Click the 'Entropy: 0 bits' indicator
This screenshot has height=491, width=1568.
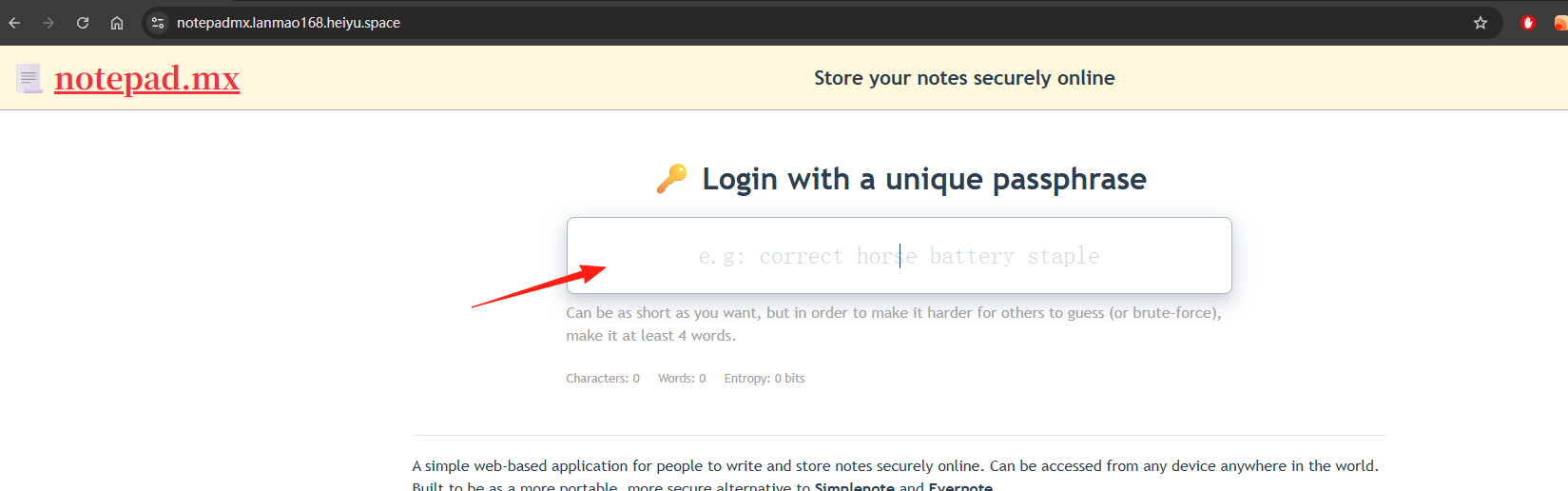pos(765,378)
